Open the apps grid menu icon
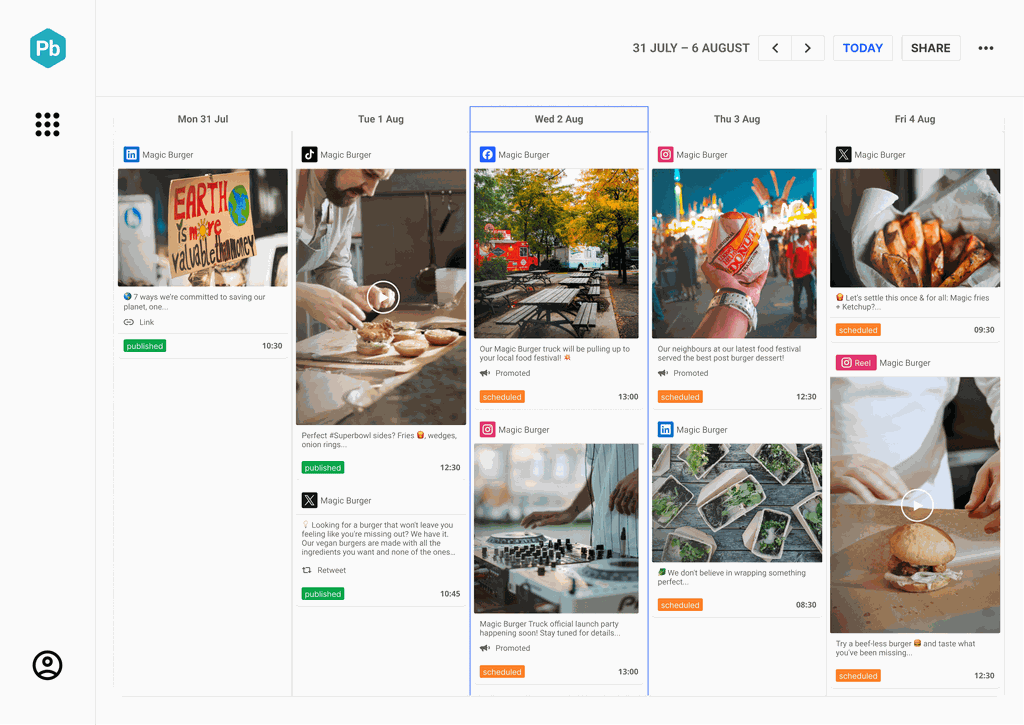The width and height of the screenshot is (1024, 725). [x=47, y=124]
